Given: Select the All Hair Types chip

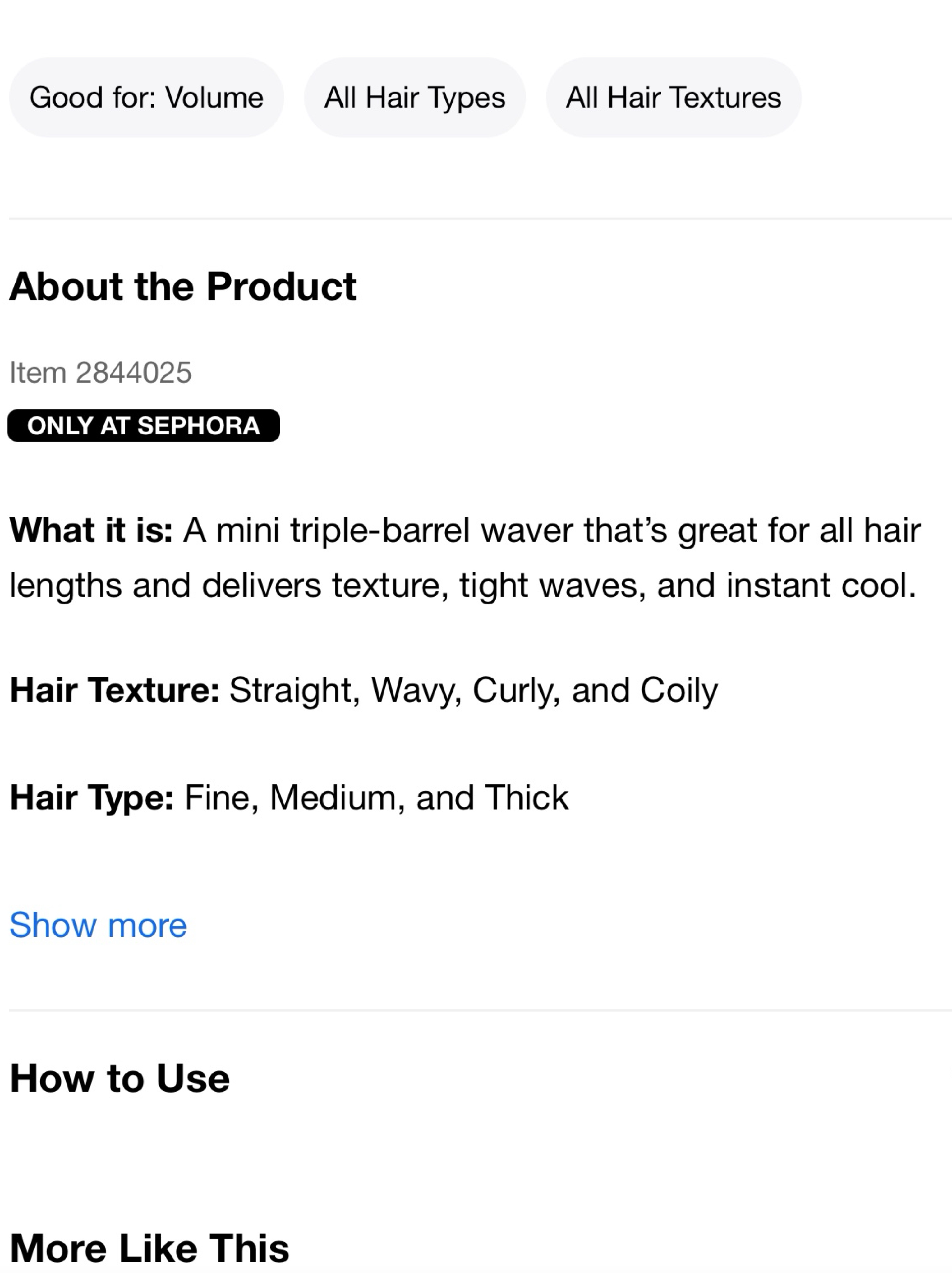Looking at the screenshot, I should pyautogui.click(x=414, y=97).
